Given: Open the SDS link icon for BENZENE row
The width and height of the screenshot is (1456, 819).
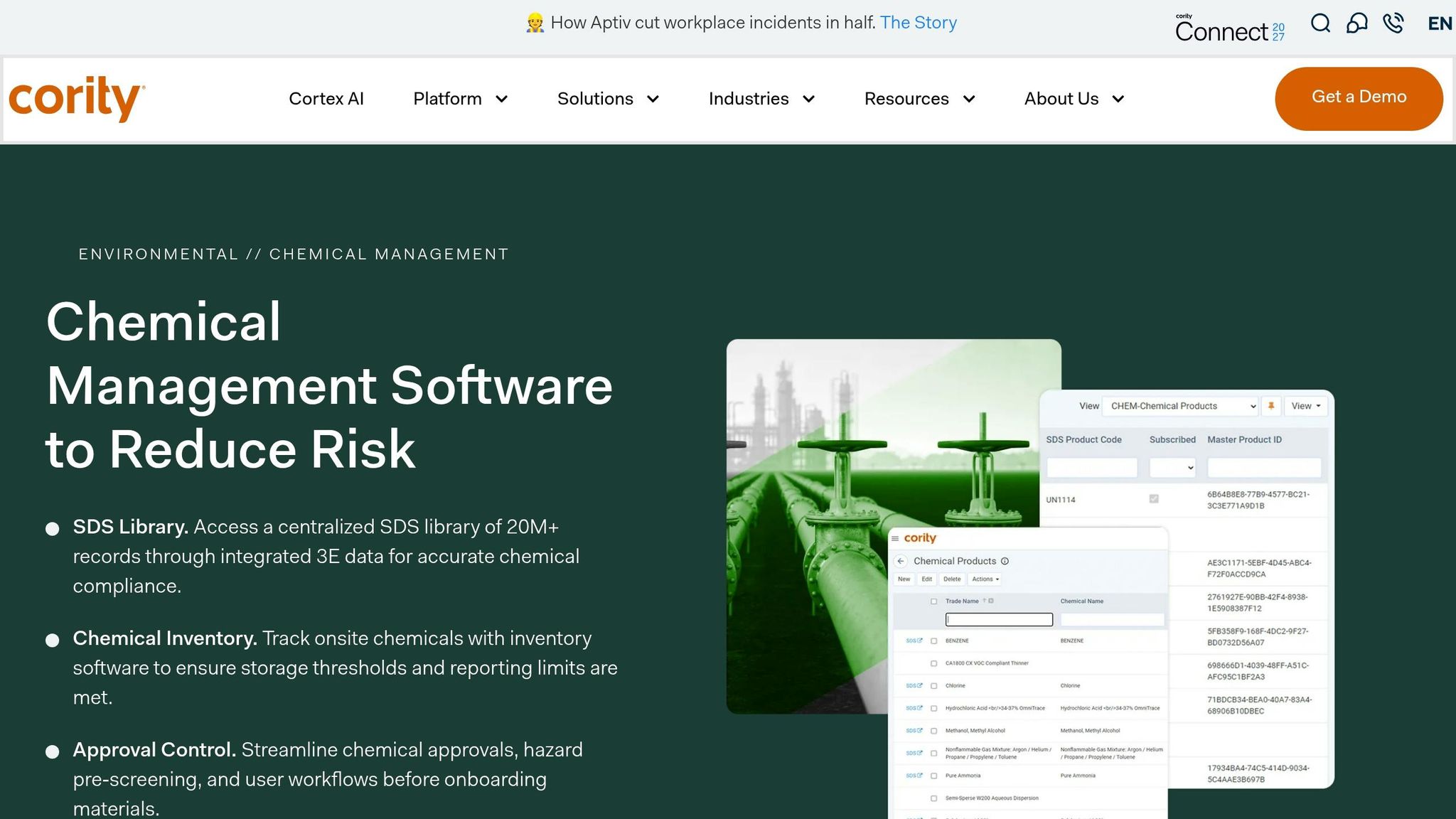Looking at the screenshot, I should pos(914,641).
